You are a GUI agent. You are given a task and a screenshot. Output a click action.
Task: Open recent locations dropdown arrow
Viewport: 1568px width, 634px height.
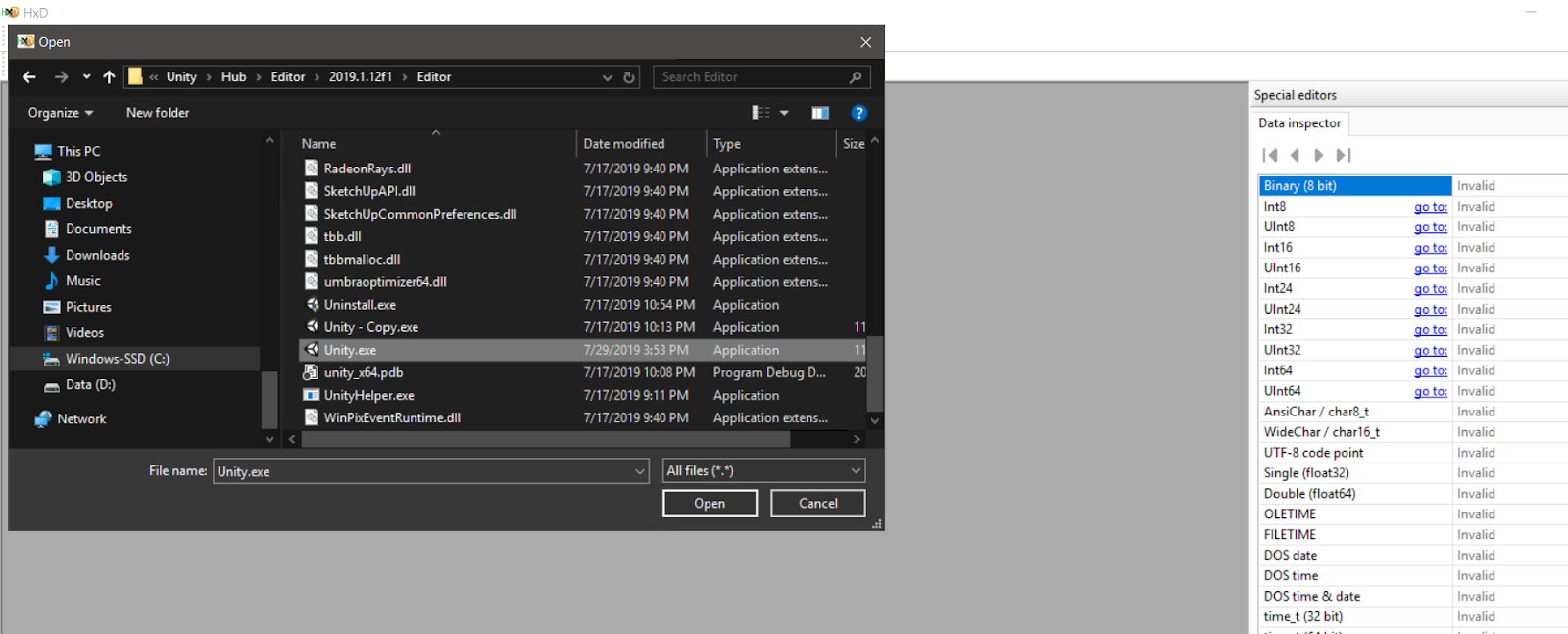pyautogui.click(x=87, y=77)
